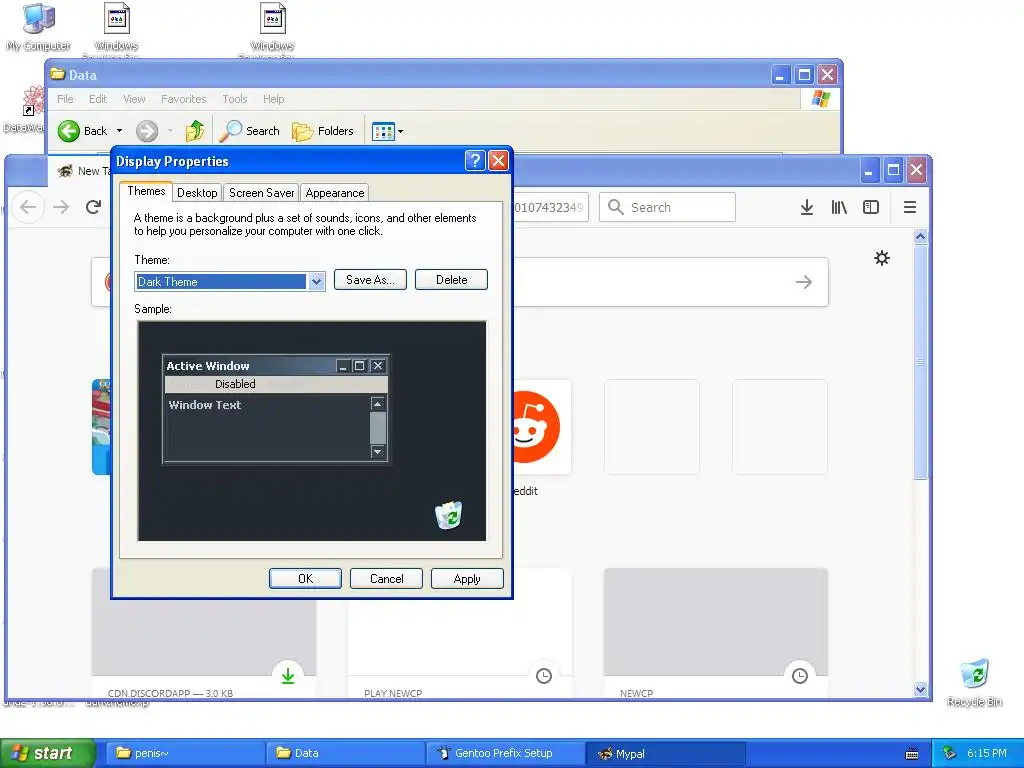Click the Help question mark in Display Properties
1024x768 pixels.
click(x=475, y=161)
